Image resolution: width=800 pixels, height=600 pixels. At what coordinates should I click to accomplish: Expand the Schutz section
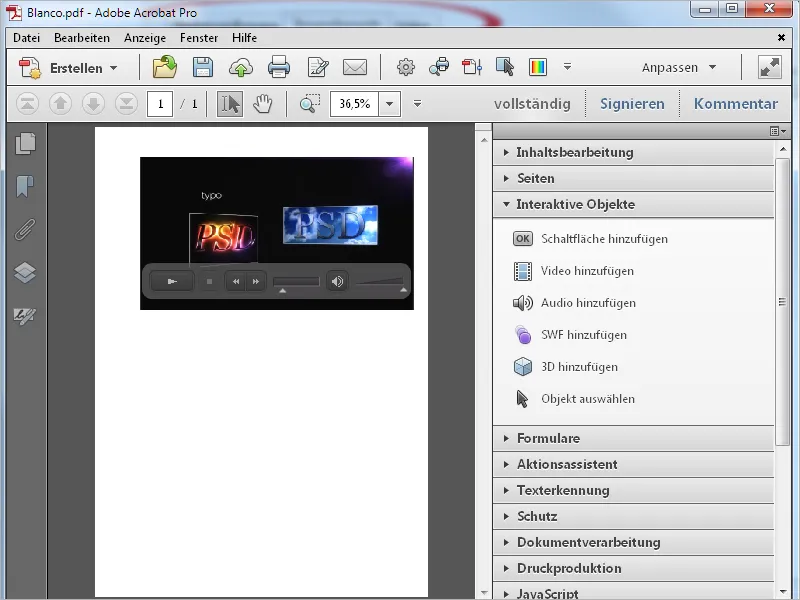coord(633,517)
